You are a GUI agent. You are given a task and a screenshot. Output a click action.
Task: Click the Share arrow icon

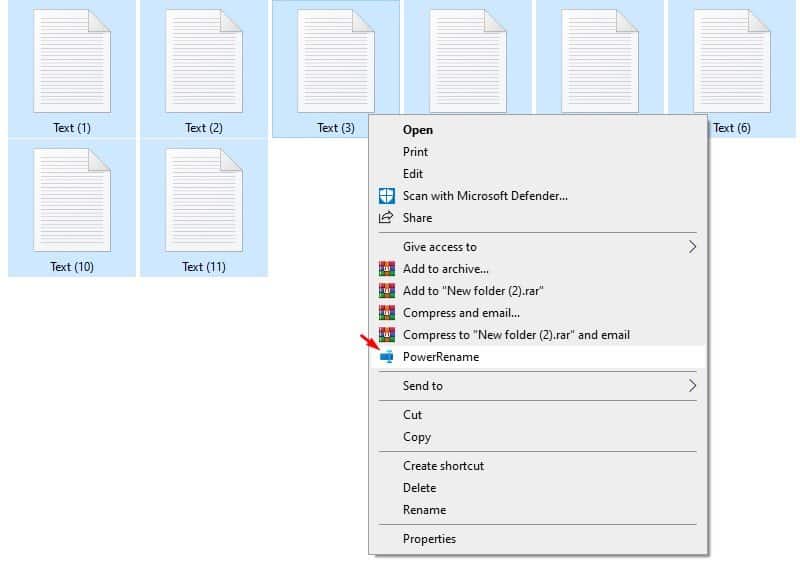click(386, 218)
